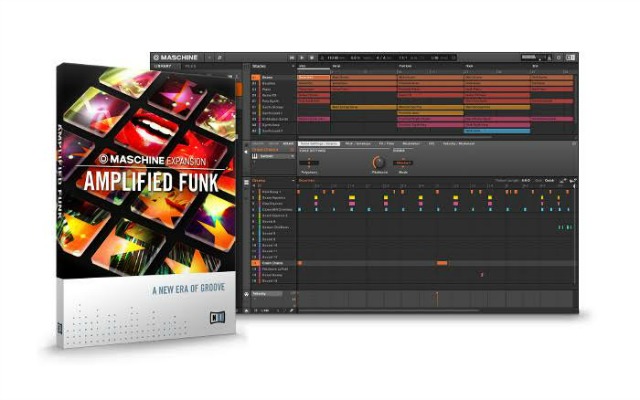Viewport: 640px width, 400px height.
Task: Open the settings icon in the top-right header
Action: (559, 58)
